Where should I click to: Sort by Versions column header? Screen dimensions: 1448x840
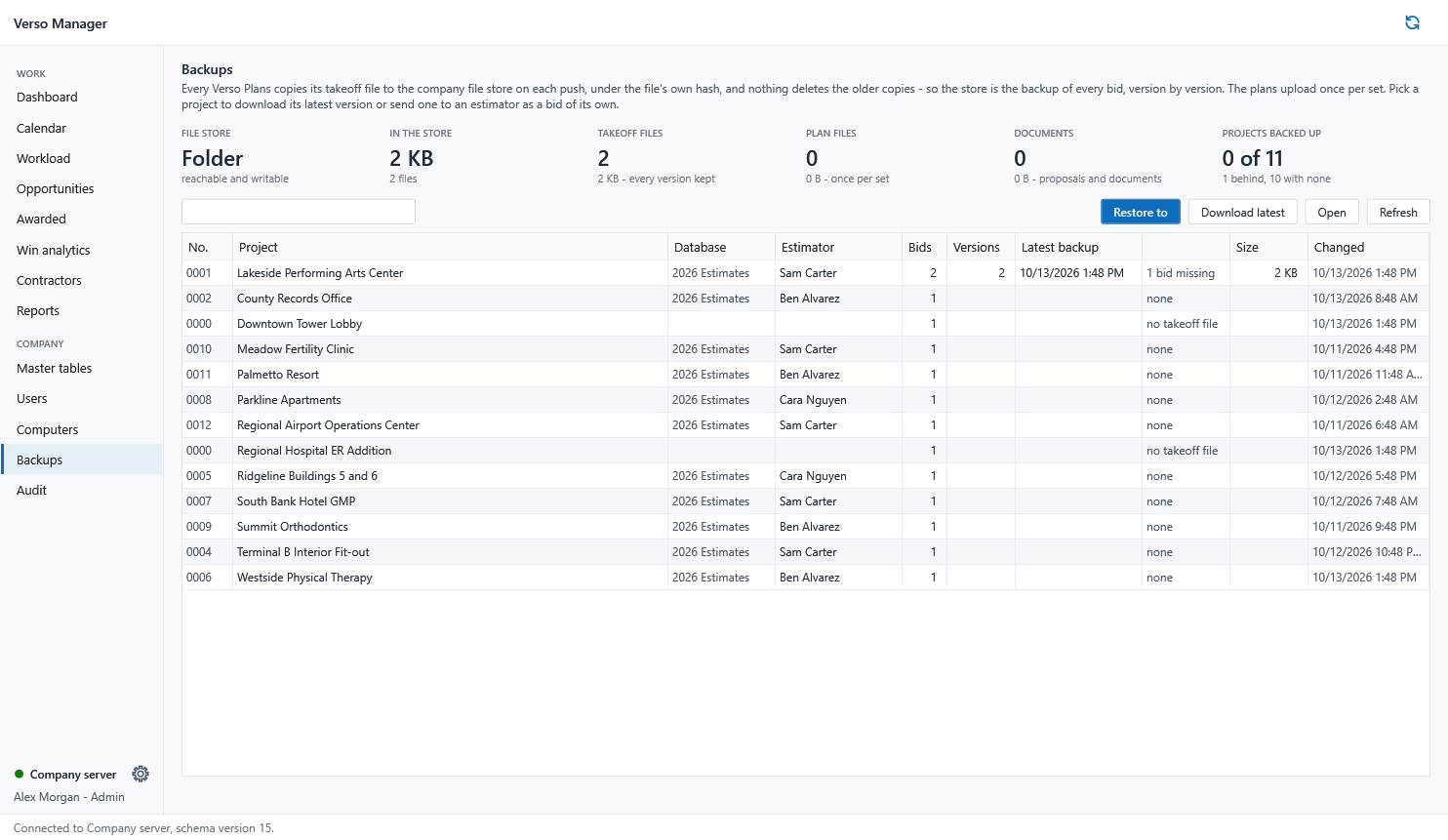click(981, 247)
